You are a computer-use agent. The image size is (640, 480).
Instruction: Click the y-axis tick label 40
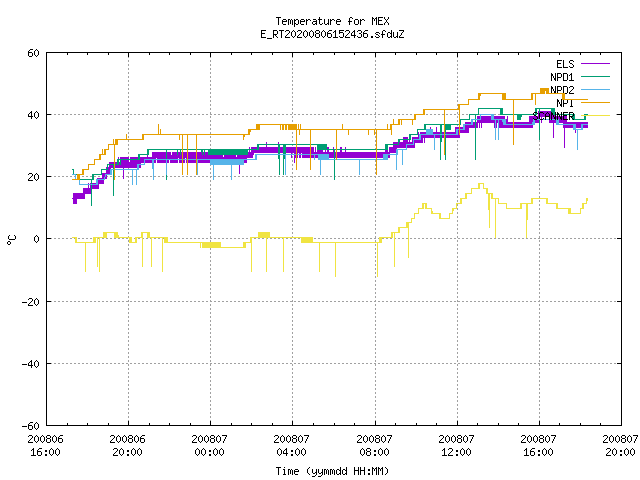click(x=33, y=115)
